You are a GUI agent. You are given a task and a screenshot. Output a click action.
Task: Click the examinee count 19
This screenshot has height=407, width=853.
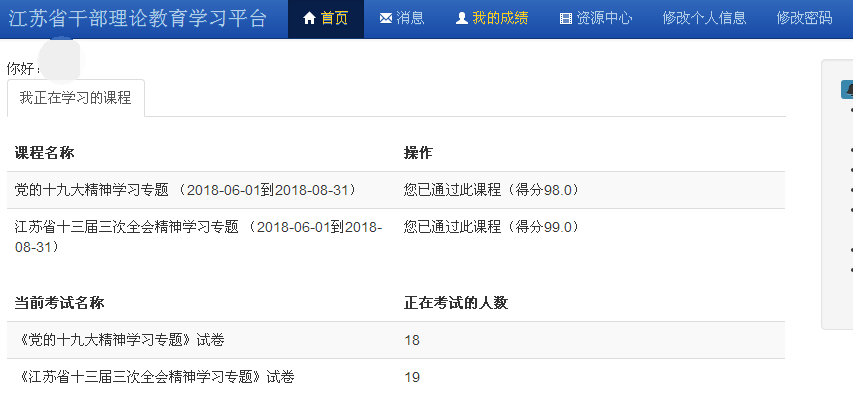pyautogui.click(x=412, y=377)
